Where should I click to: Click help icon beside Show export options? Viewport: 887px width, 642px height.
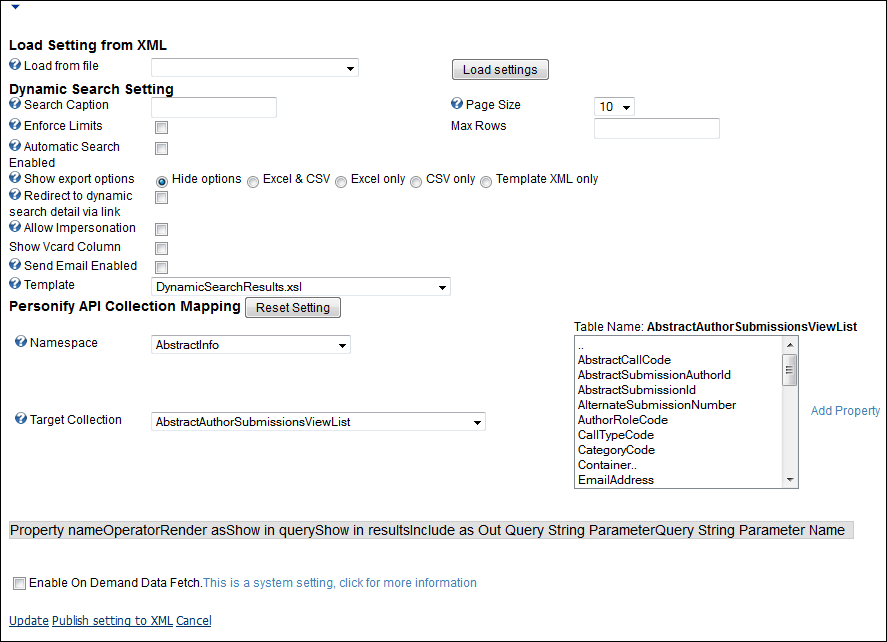coord(15,178)
